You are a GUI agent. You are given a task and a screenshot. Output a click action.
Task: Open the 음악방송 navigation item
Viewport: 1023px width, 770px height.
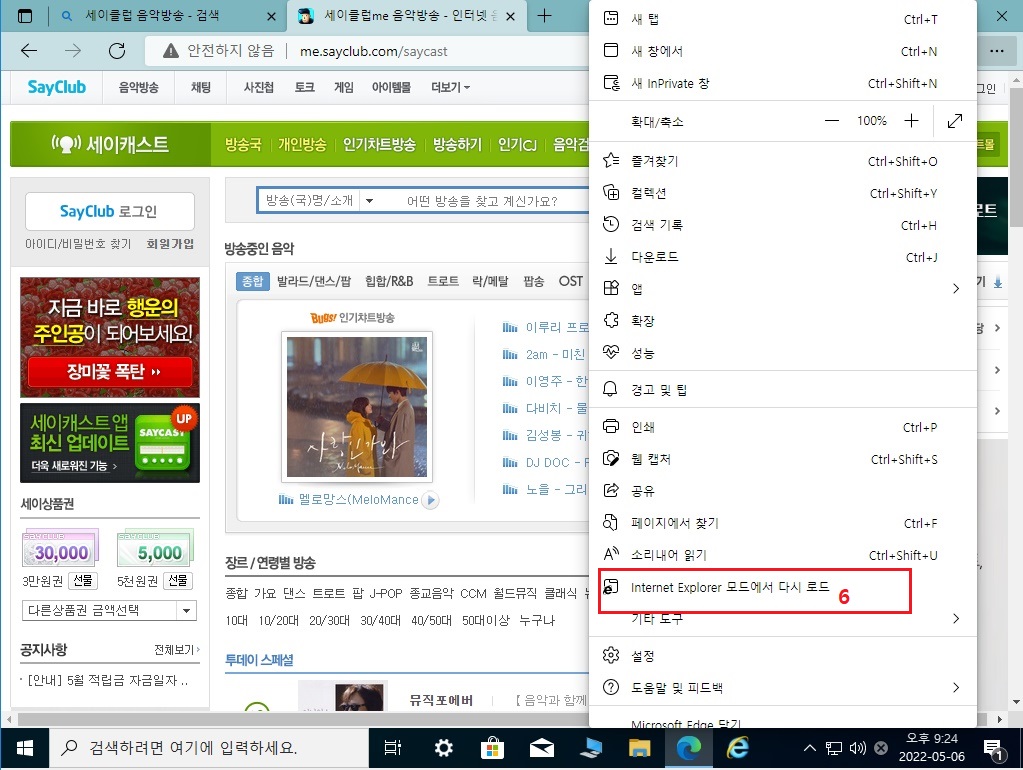coord(138,87)
